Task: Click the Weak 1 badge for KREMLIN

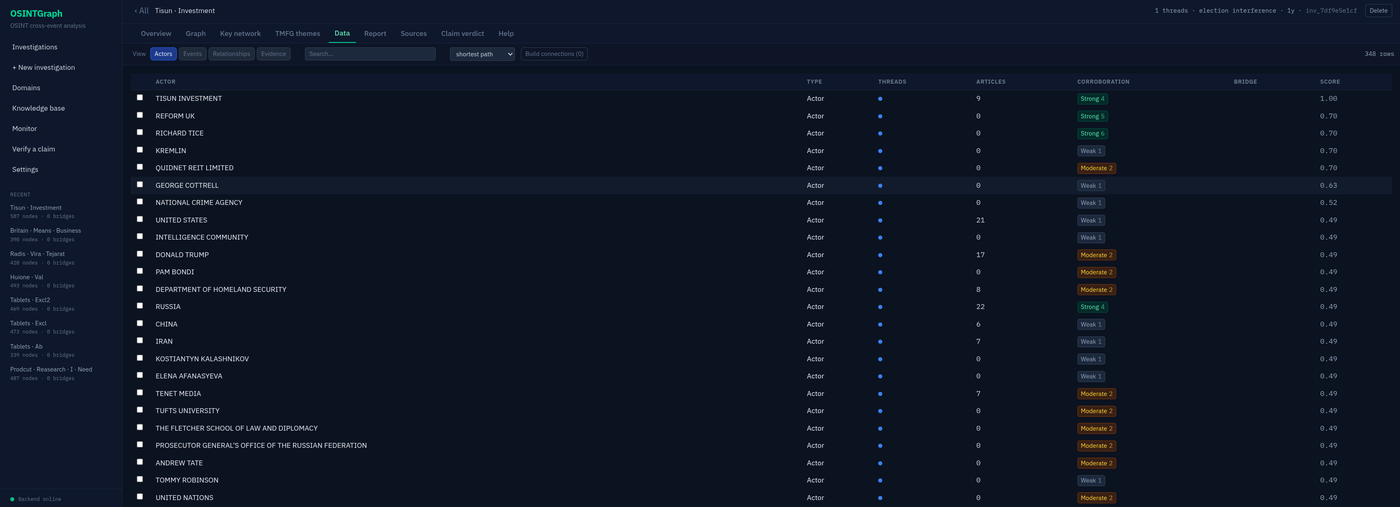Action: point(1091,151)
